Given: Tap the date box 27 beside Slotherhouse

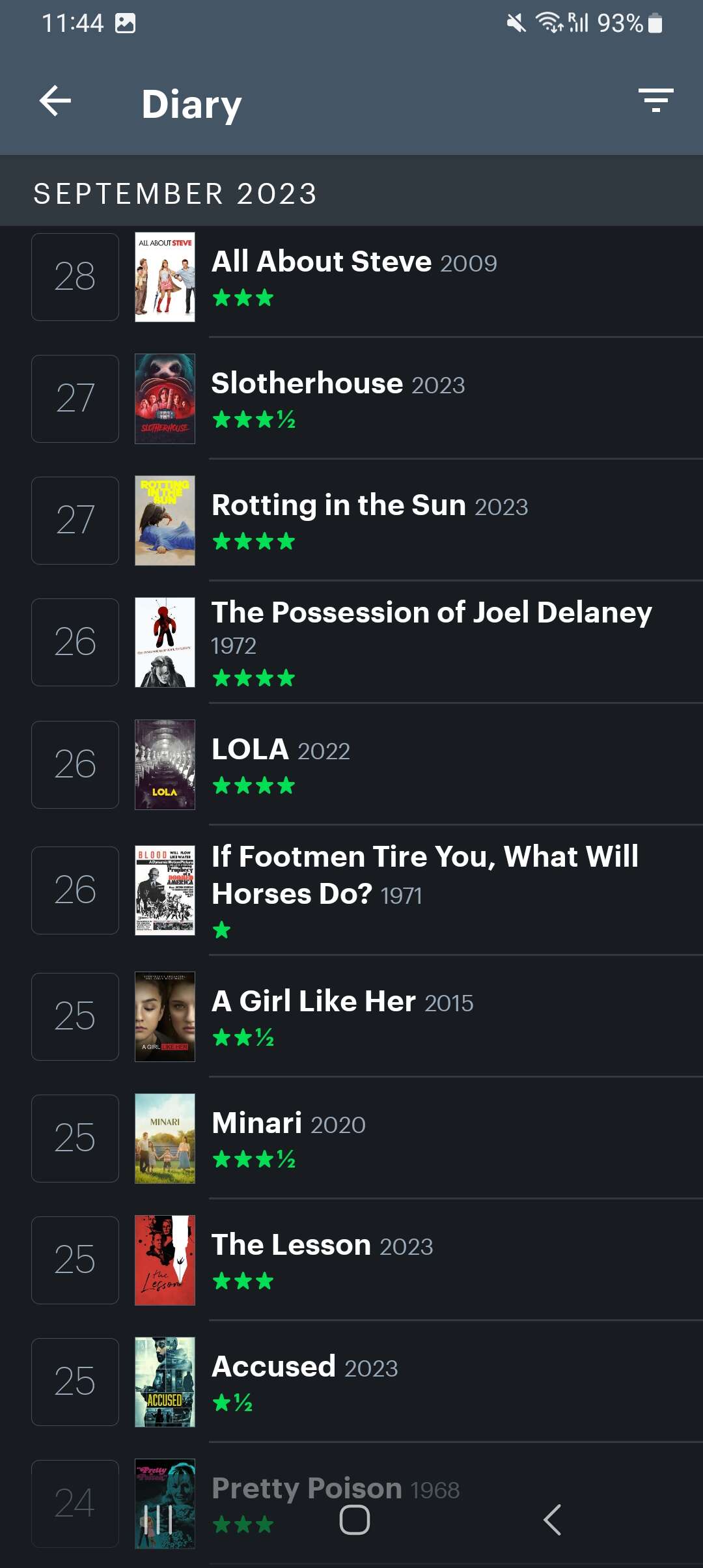Looking at the screenshot, I should (75, 399).
